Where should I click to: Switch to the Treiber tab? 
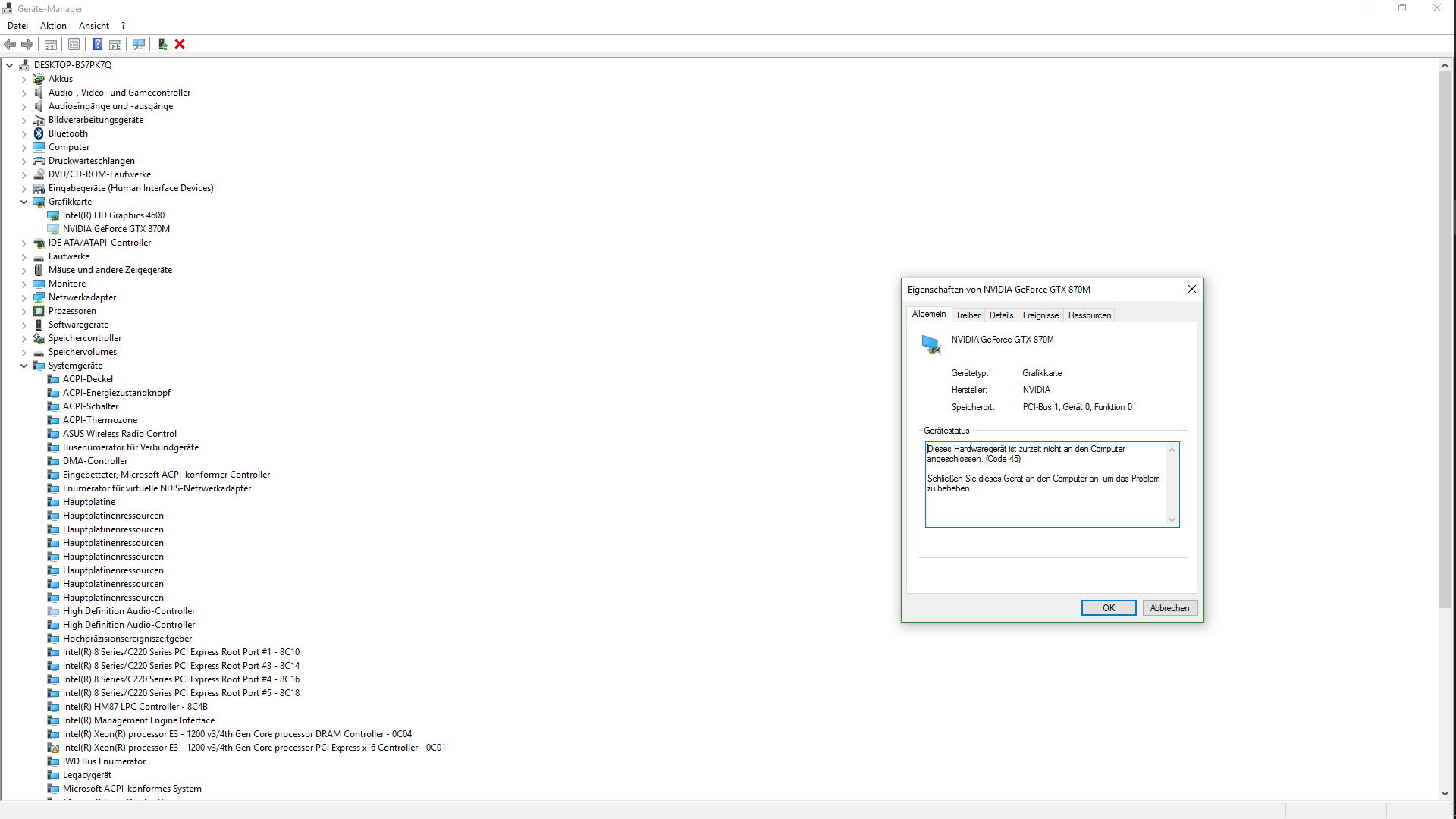click(x=967, y=315)
